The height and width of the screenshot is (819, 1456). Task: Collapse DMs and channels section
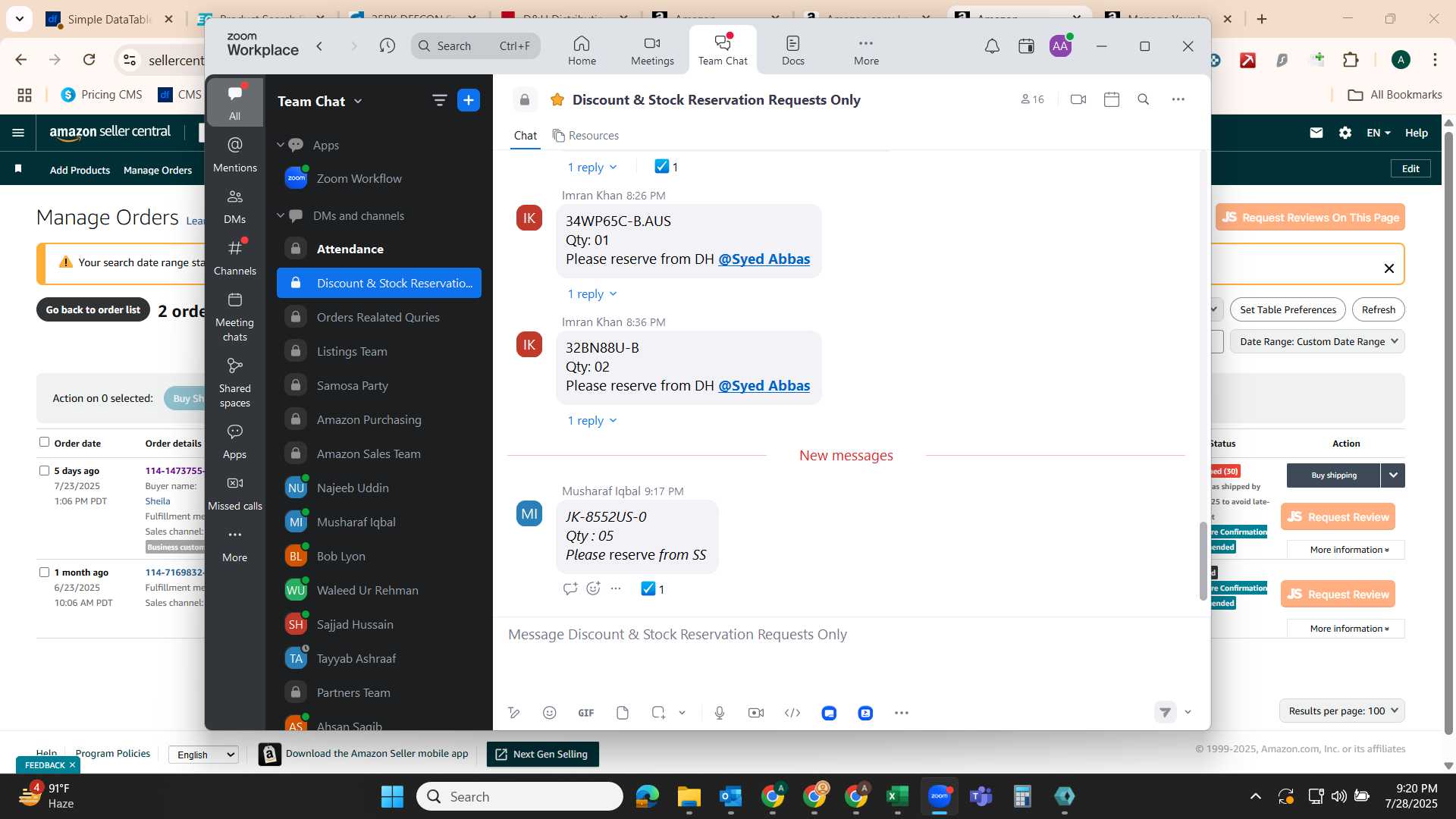click(281, 215)
